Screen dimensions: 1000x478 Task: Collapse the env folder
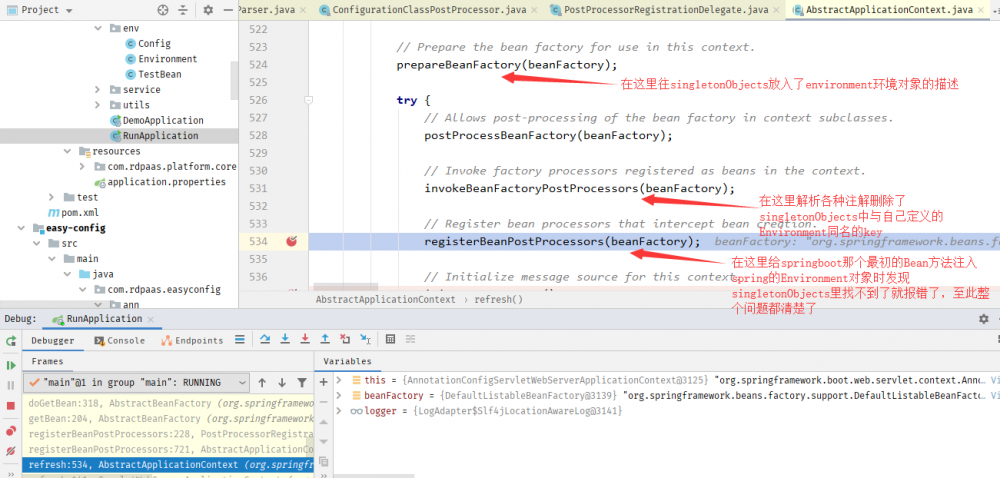pos(98,28)
